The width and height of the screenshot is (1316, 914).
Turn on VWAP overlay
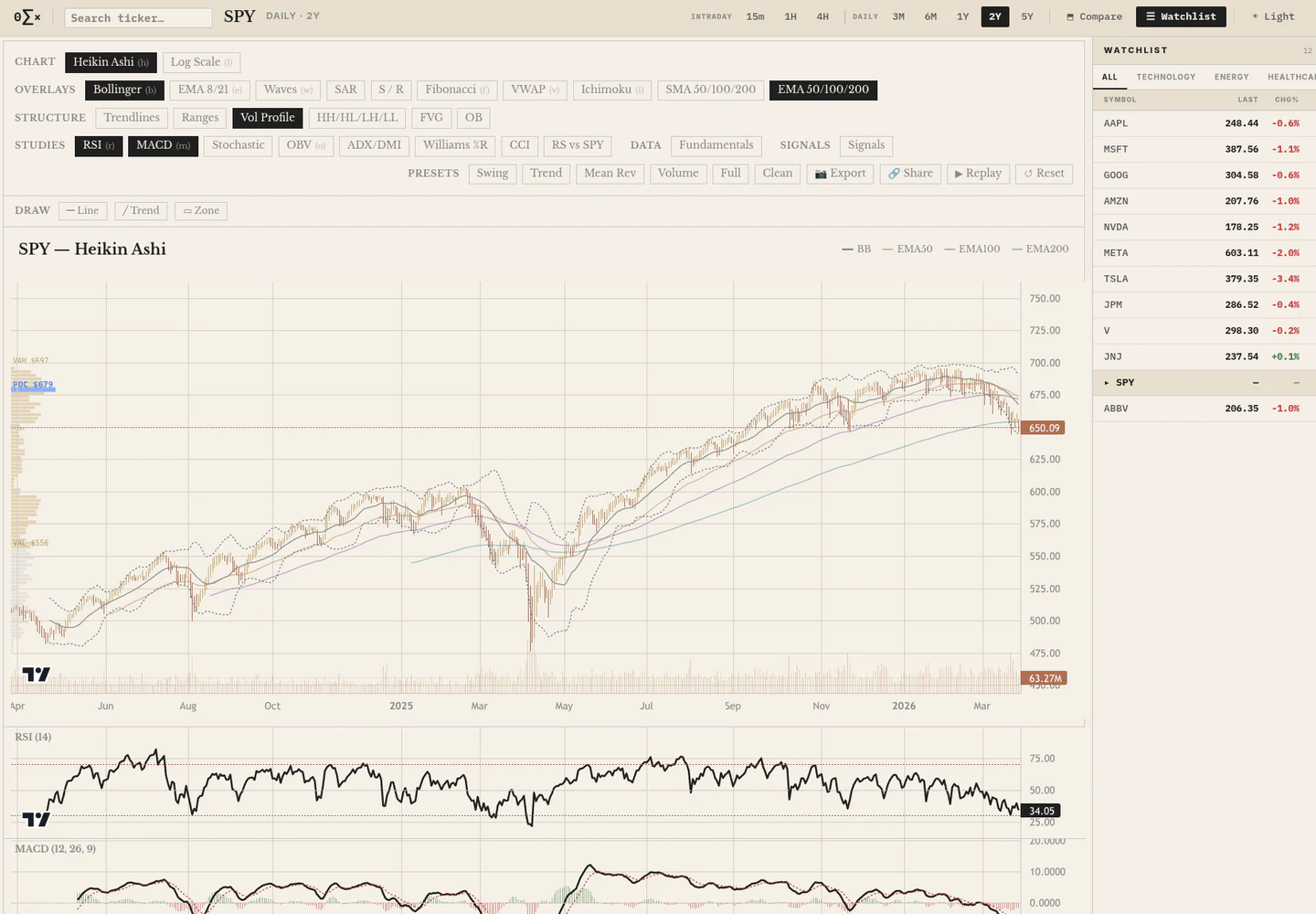[535, 90]
